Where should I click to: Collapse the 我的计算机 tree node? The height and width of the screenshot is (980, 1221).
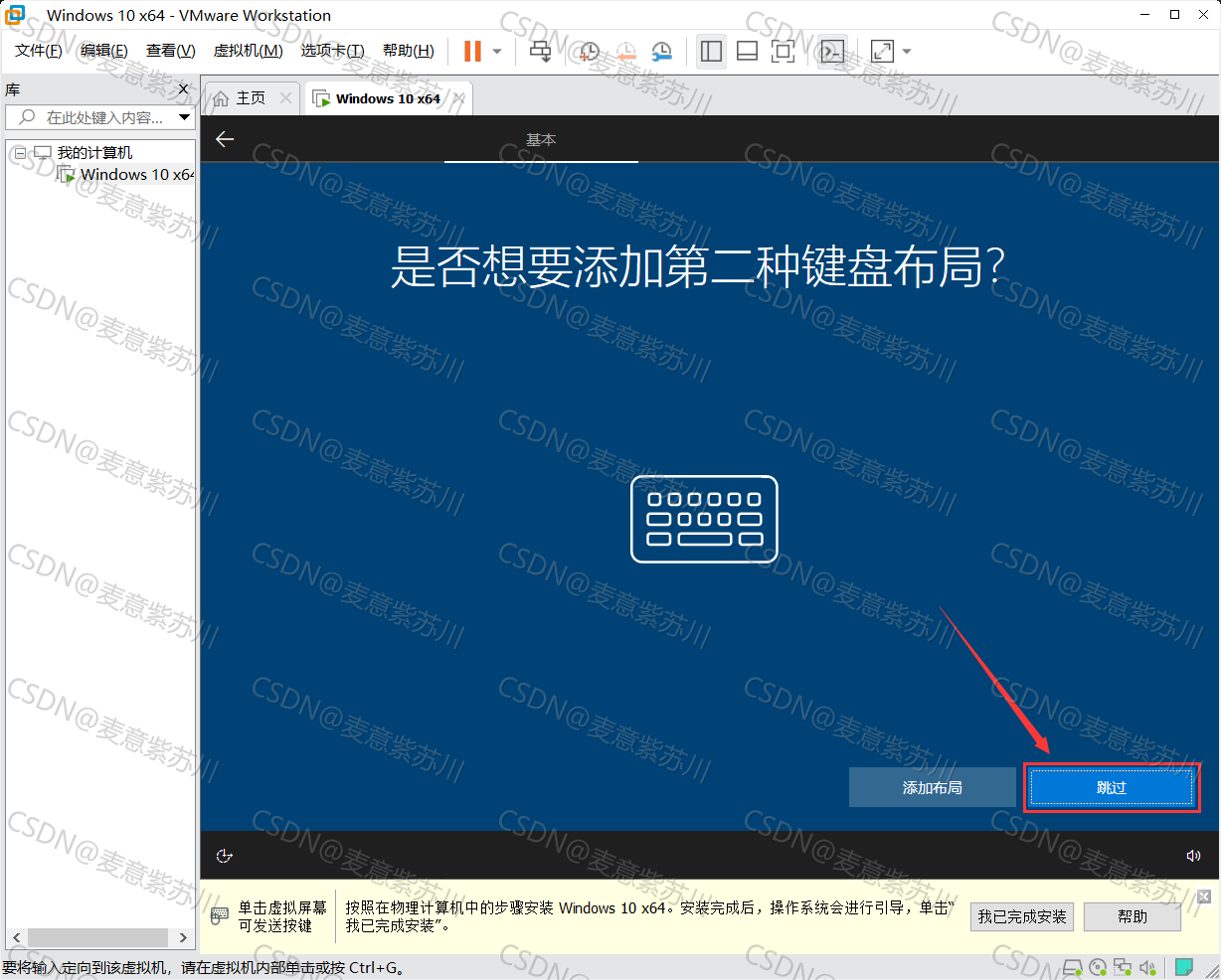click(20, 153)
